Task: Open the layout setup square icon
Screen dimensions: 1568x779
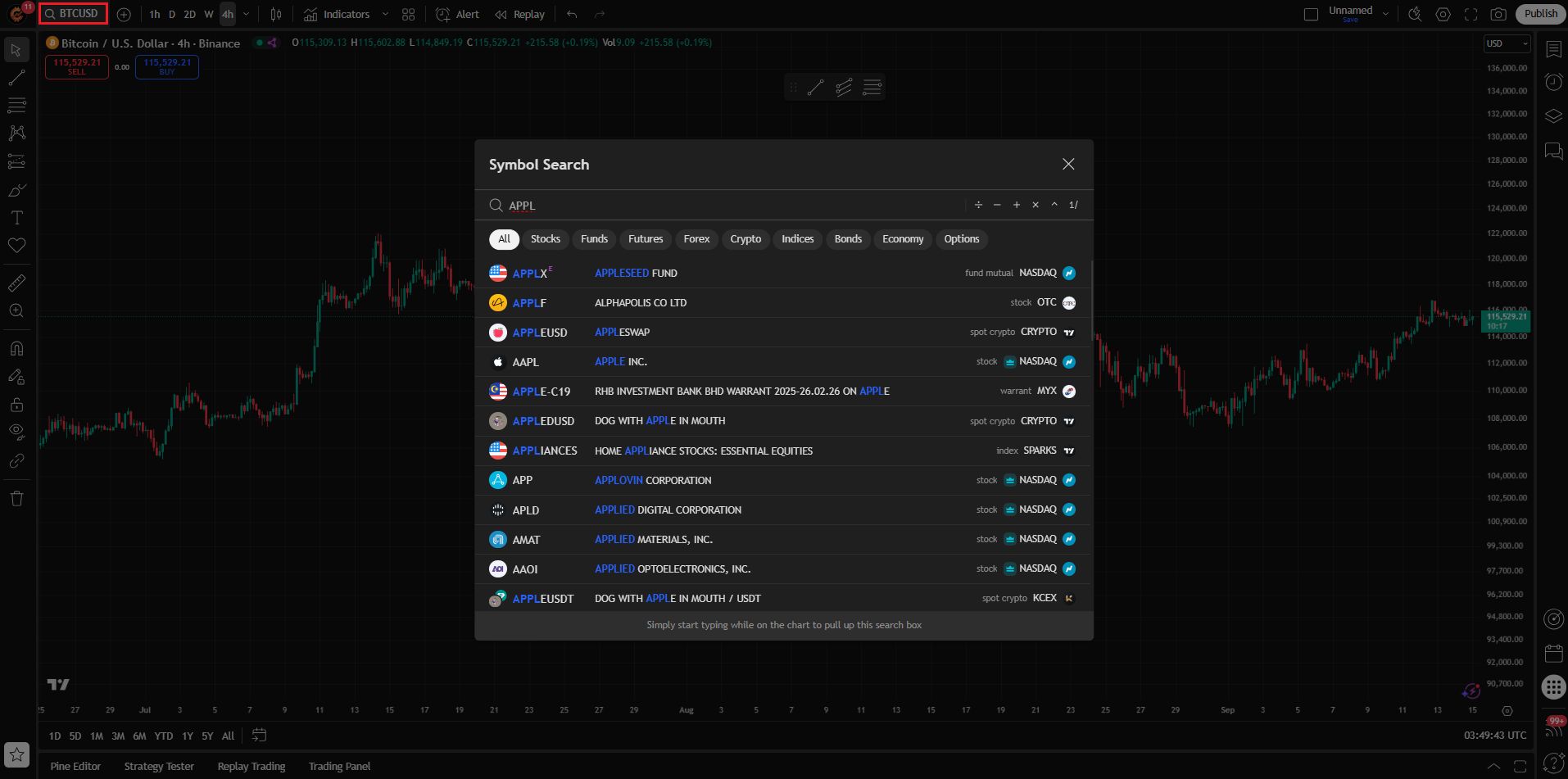Action: point(1311,15)
